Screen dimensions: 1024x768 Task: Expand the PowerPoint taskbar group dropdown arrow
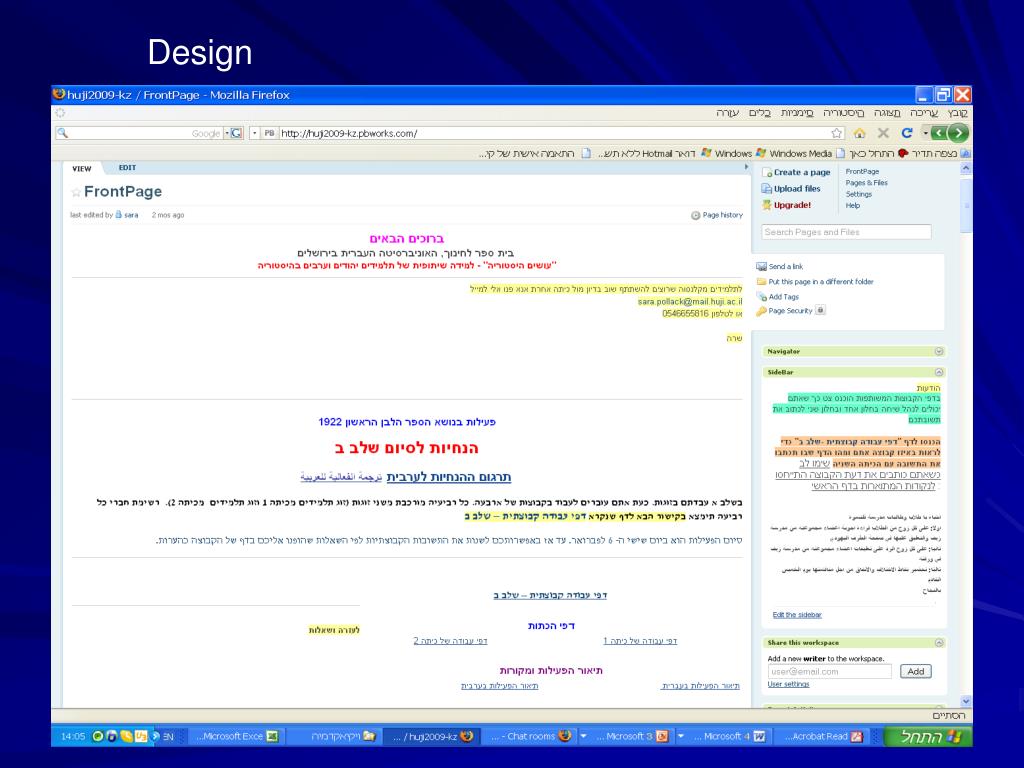point(584,736)
